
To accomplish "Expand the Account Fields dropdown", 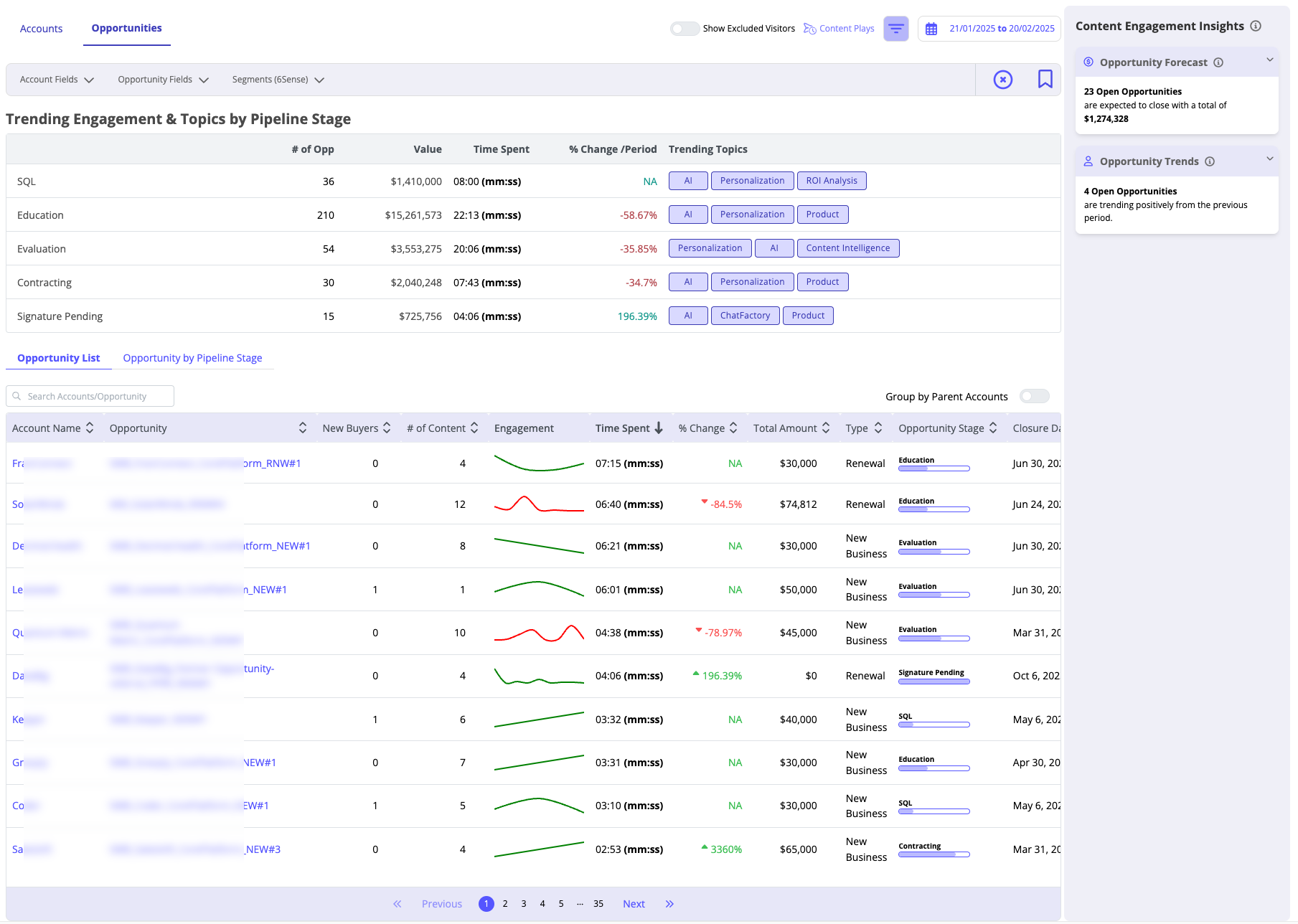I will pyautogui.click(x=57, y=80).
